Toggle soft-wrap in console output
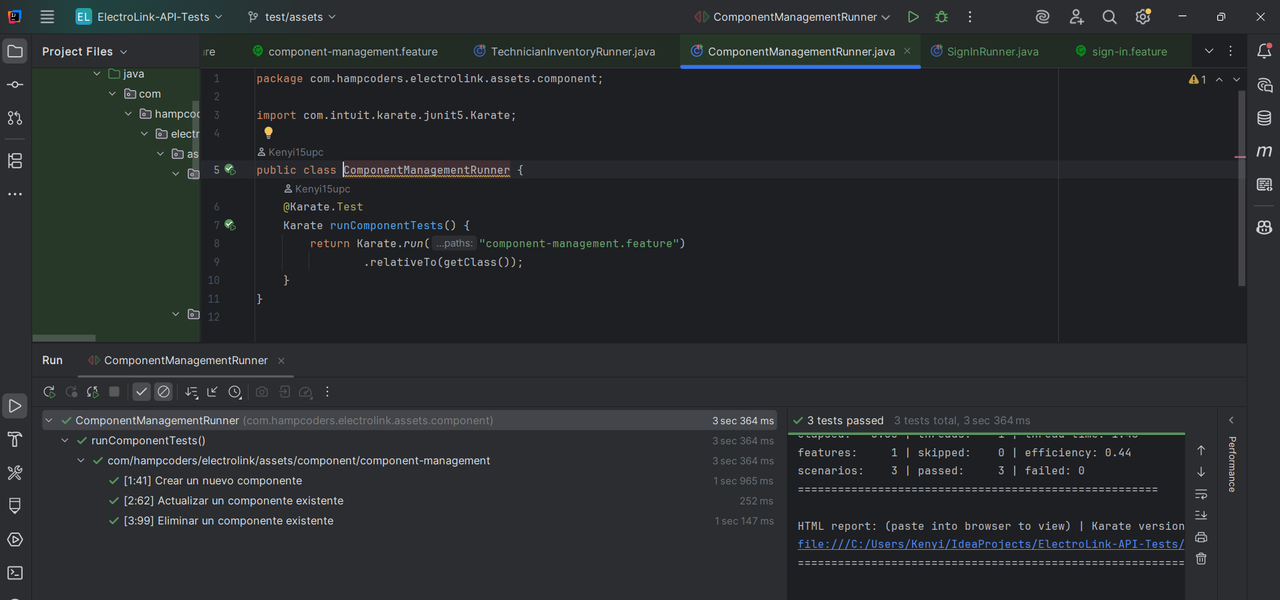1280x600 pixels. (1201, 494)
